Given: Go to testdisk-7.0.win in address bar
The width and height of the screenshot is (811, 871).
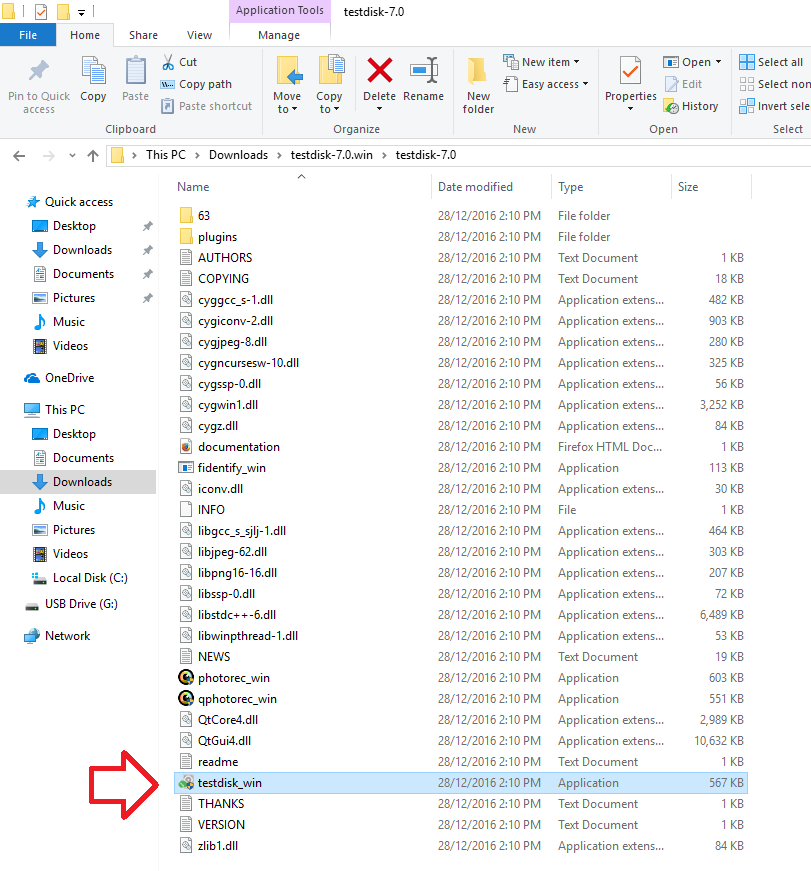Looking at the screenshot, I should click(x=332, y=155).
